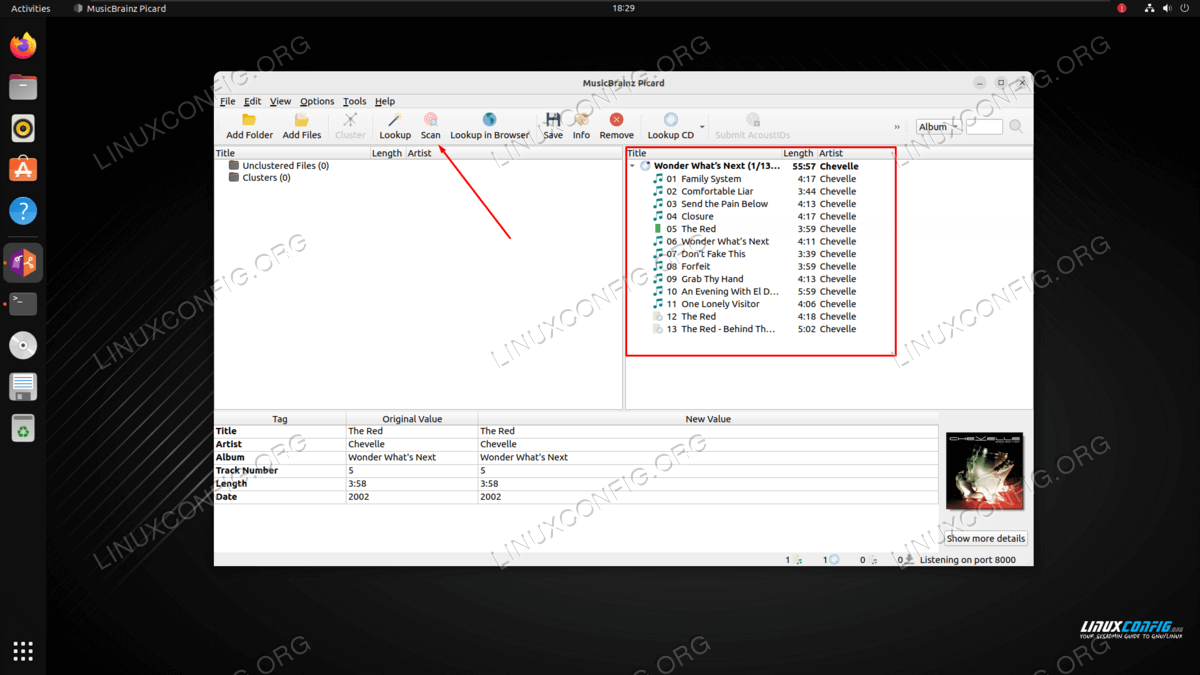Click the search input field in toolbar
Viewport: 1200px width, 675px height.
click(x=984, y=127)
